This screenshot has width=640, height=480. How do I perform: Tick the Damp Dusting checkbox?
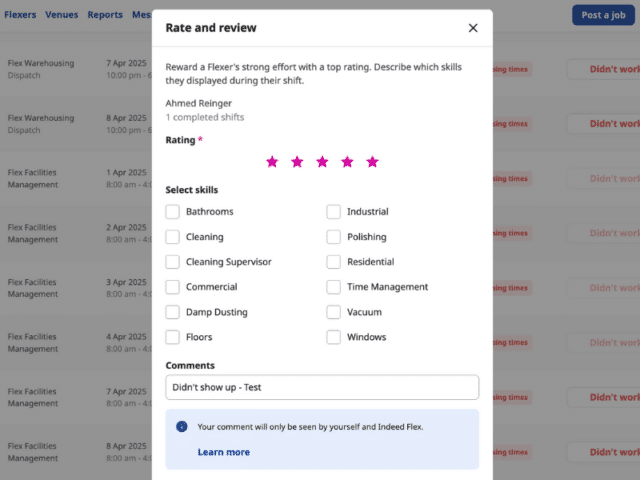[x=173, y=312]
